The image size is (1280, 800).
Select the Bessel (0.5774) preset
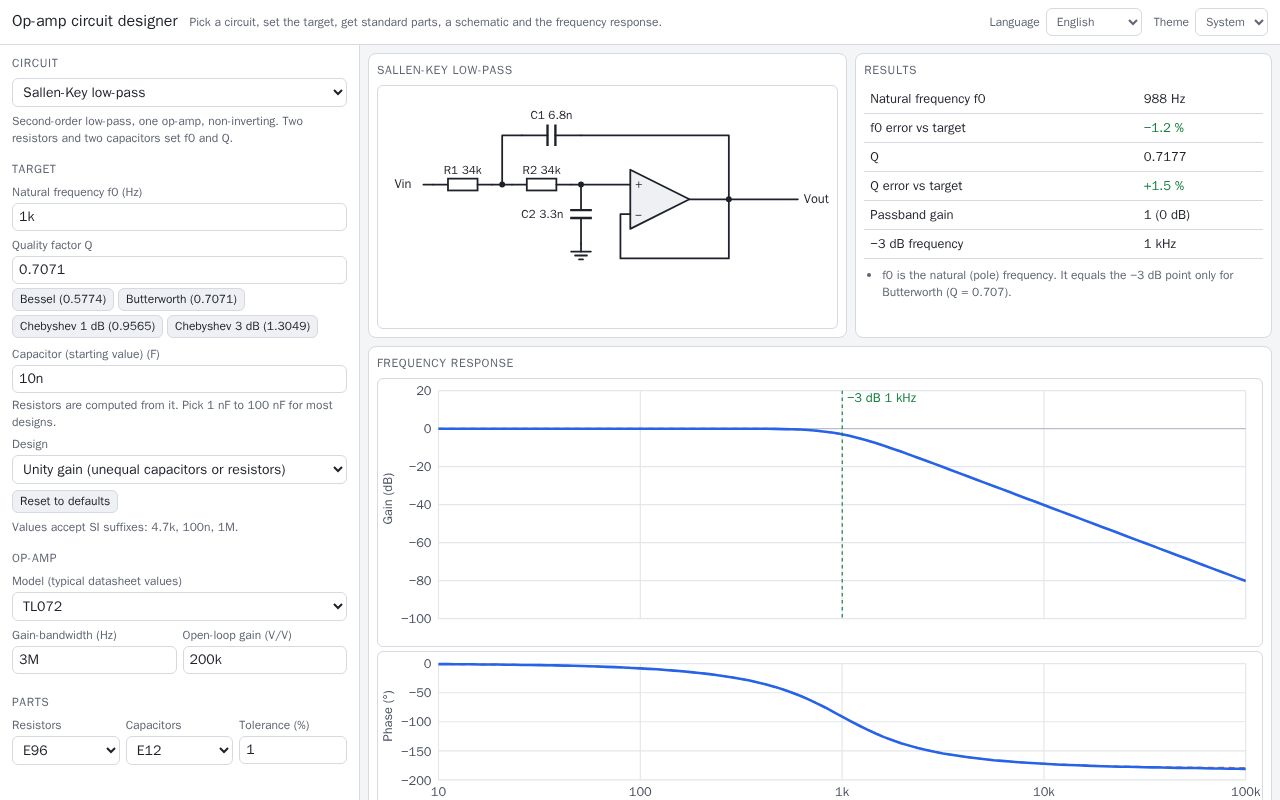[63, 299]
